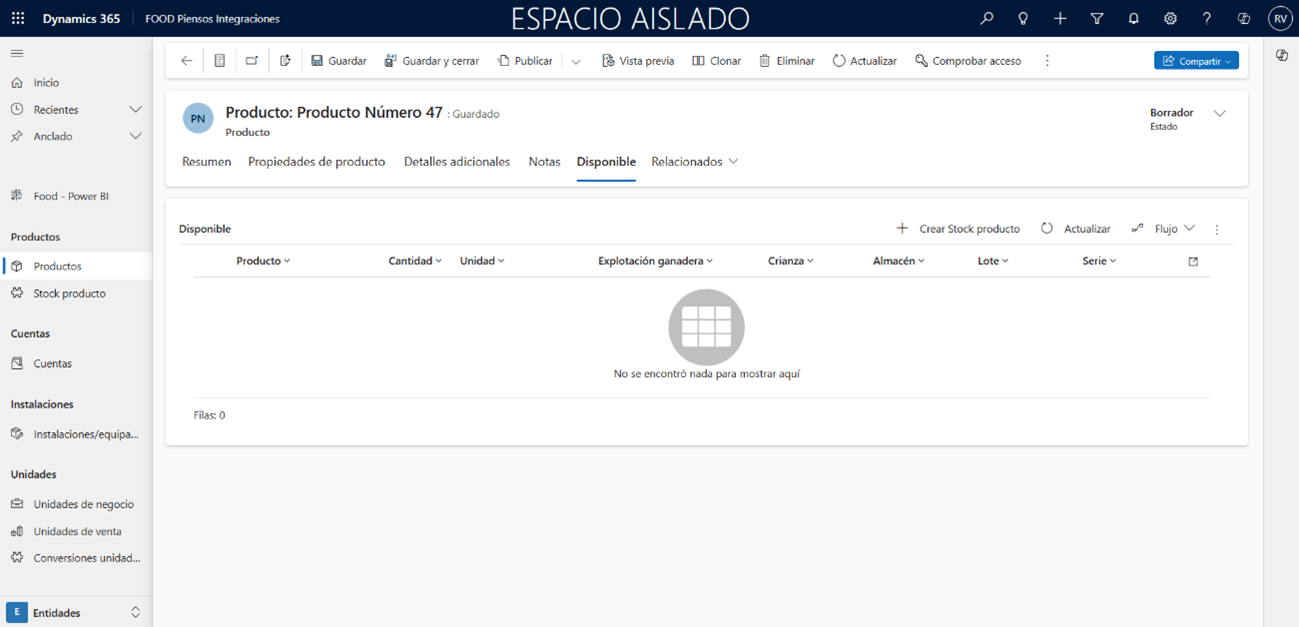This screenshot has width=1299, height=627.
Task: Click the Crear Stock producto button
Action: click(x=958, y=229)
